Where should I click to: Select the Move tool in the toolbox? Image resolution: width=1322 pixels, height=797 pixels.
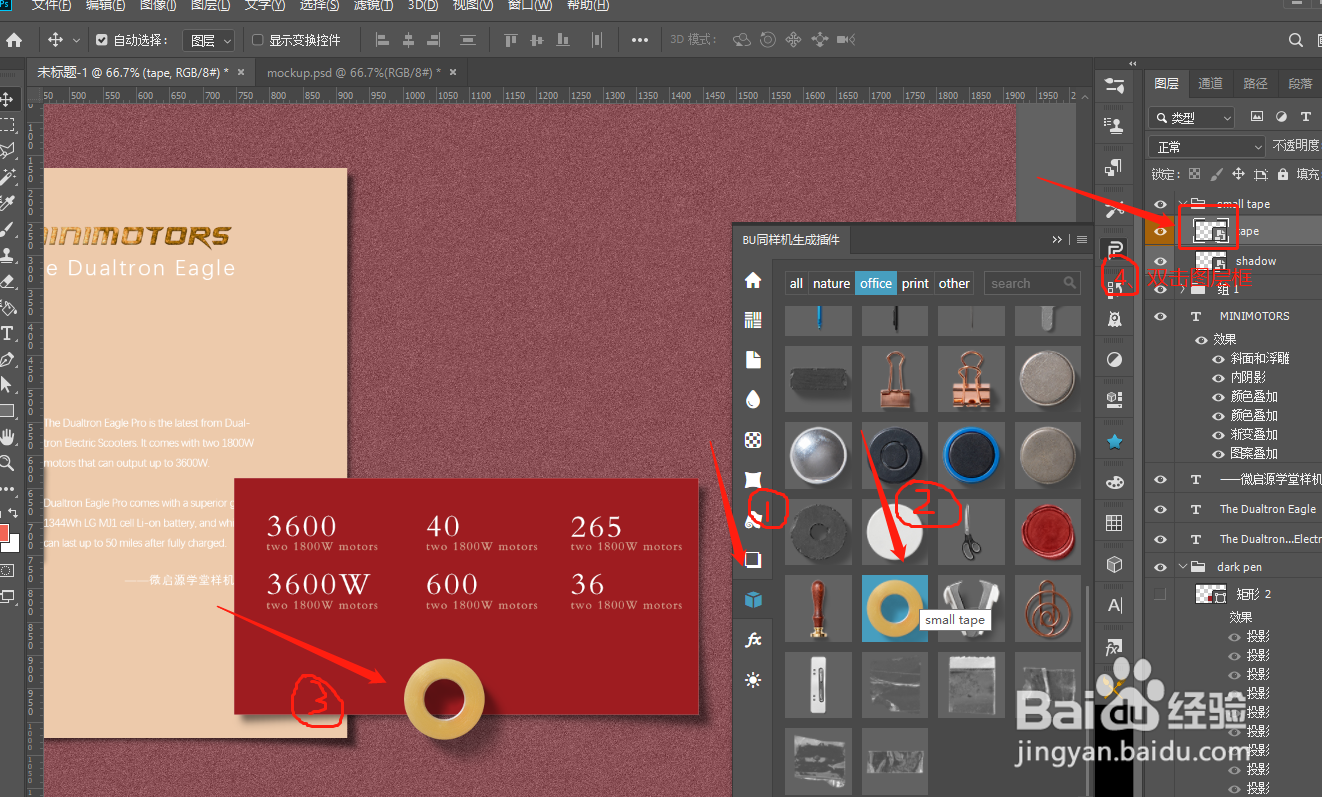tap(8, 99)
